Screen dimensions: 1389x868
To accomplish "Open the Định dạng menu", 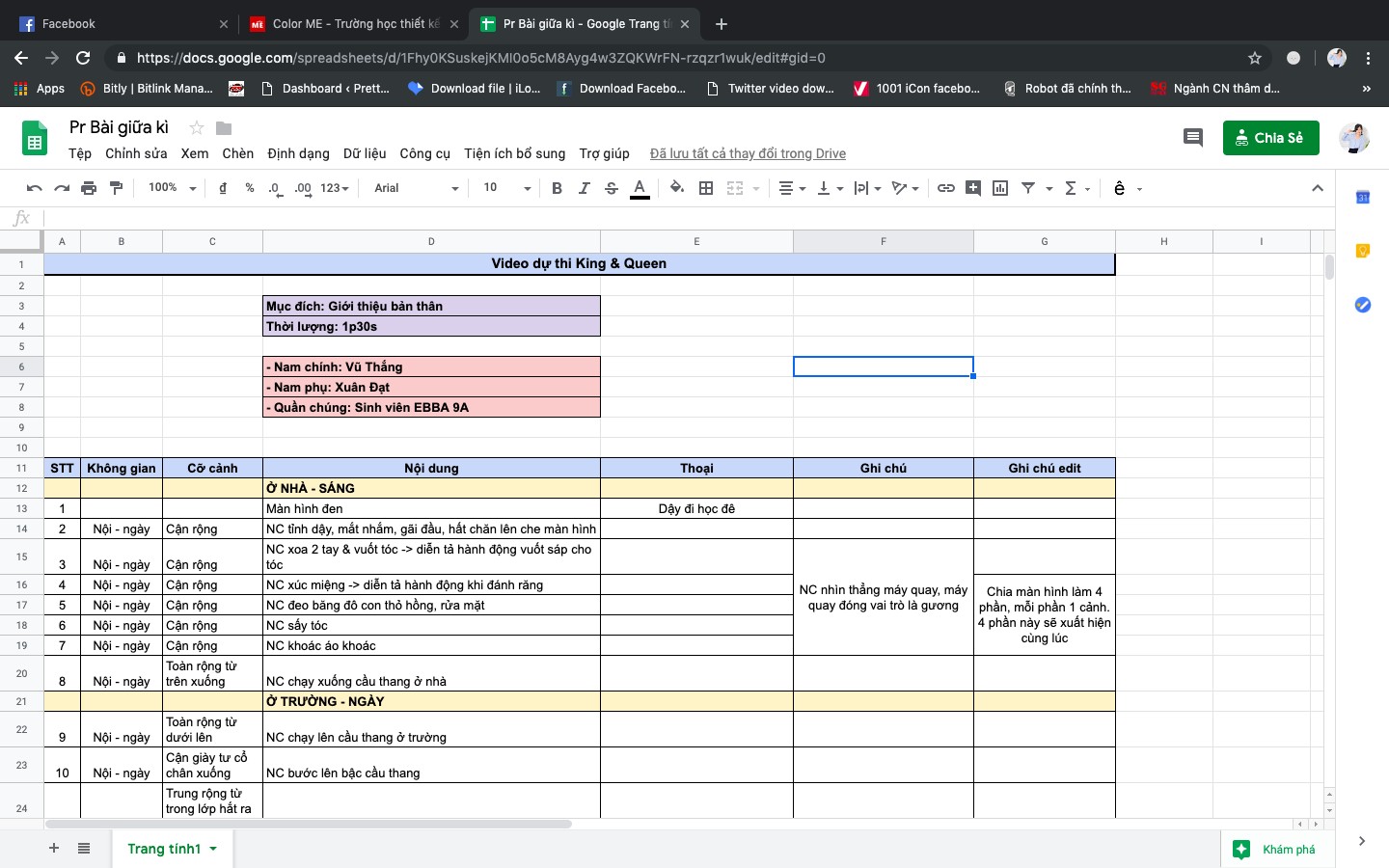I will 298,153.
